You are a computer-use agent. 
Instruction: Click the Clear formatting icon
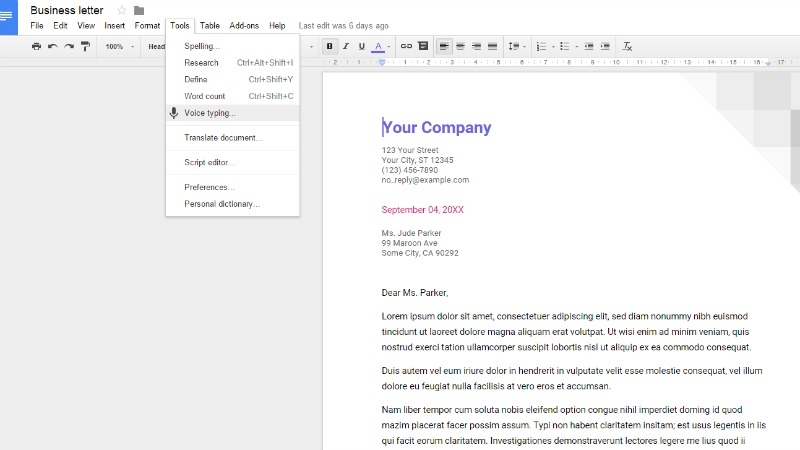[x=627, y=46]
